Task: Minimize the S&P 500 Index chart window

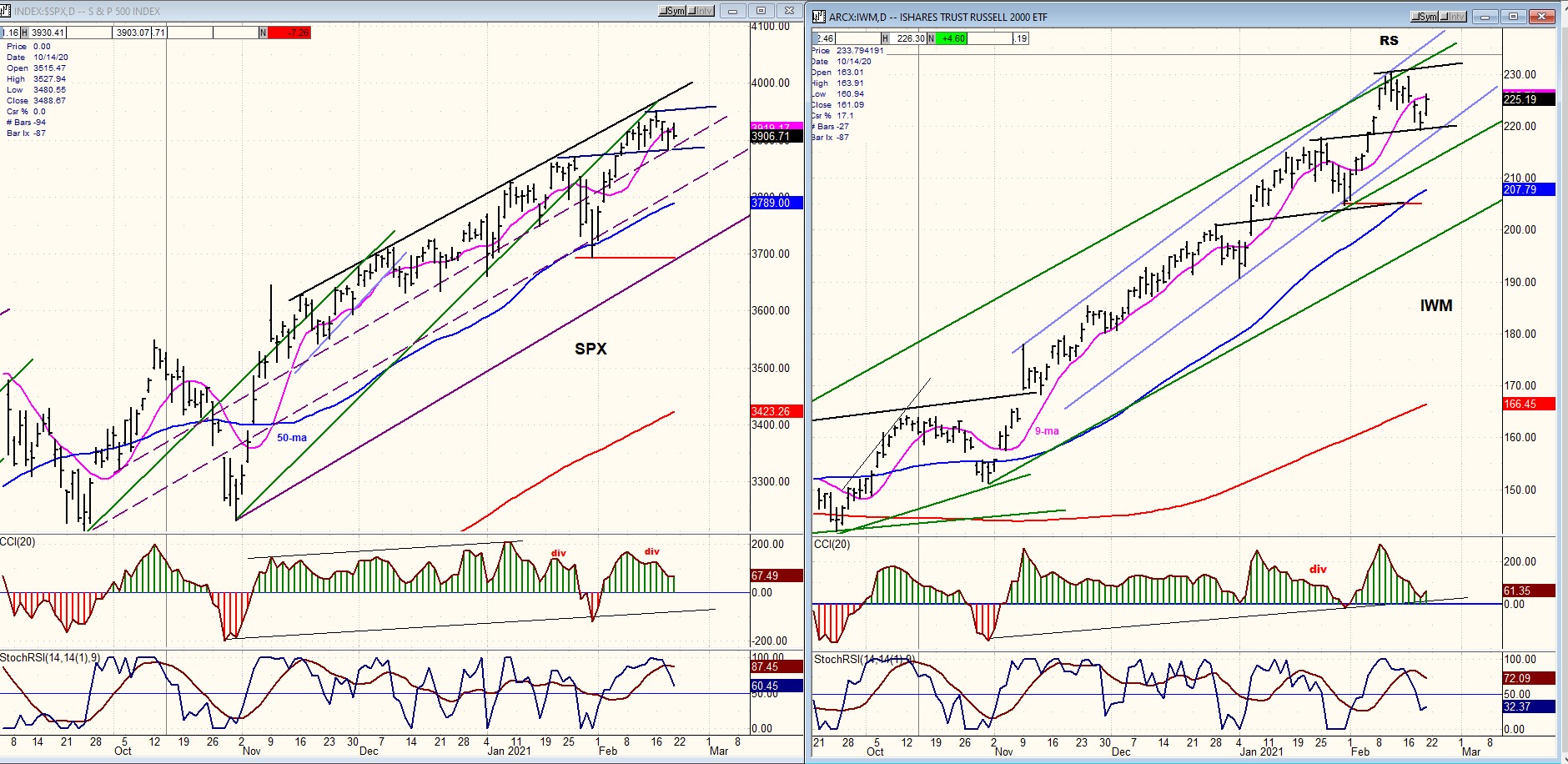Action: point(732,11)
